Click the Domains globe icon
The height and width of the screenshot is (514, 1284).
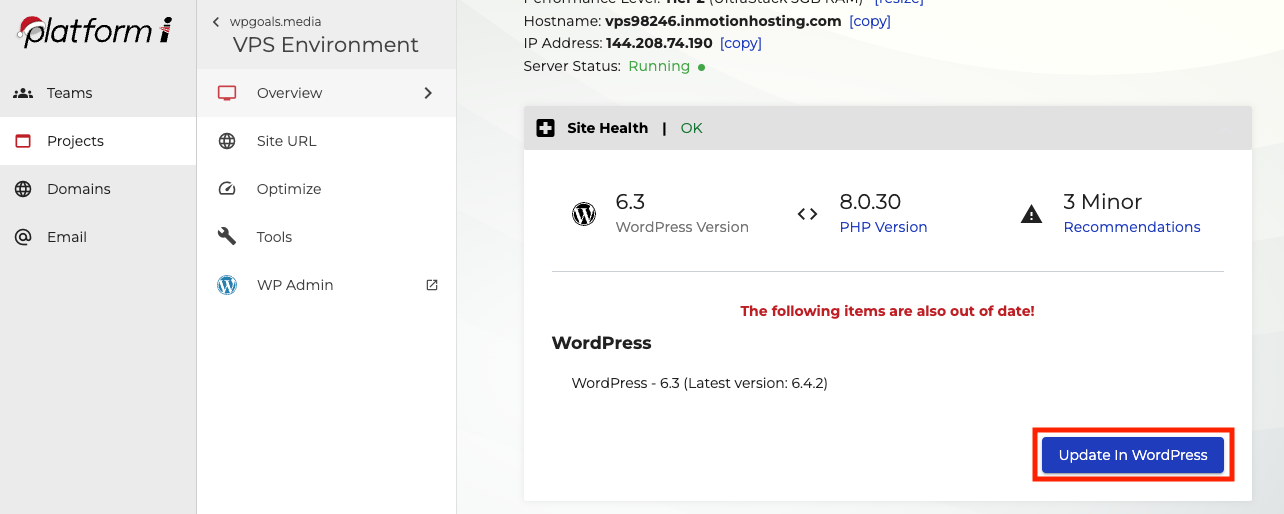coord(23,189)
